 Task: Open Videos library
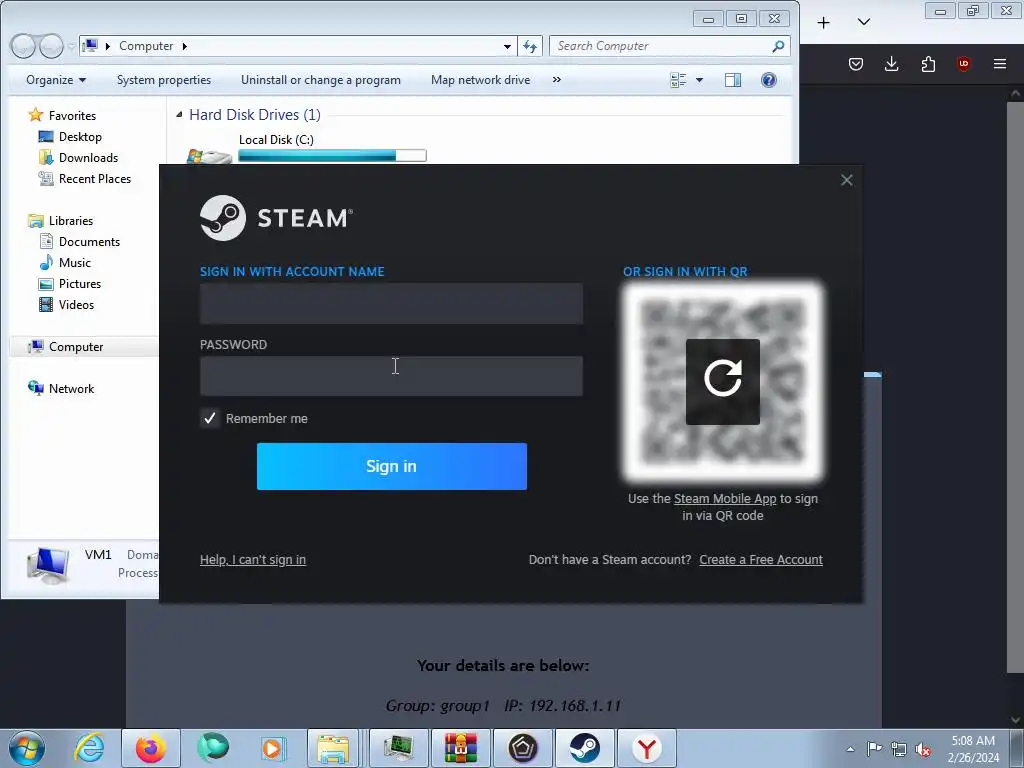[x=76, y=304]
